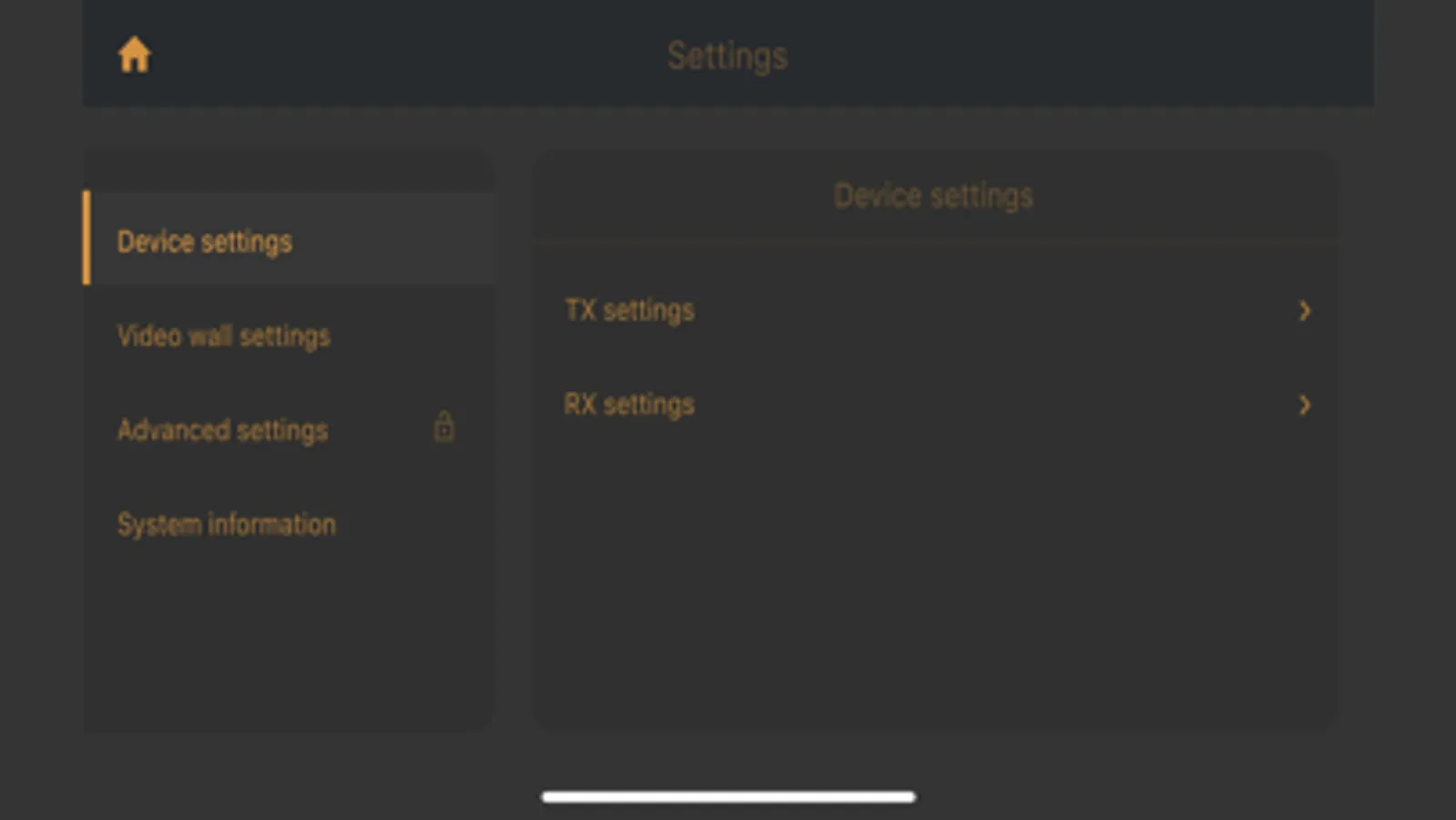Click the Device settings panel heading
This screenshot has width=1456, height=820.
[x=933, y=196]
